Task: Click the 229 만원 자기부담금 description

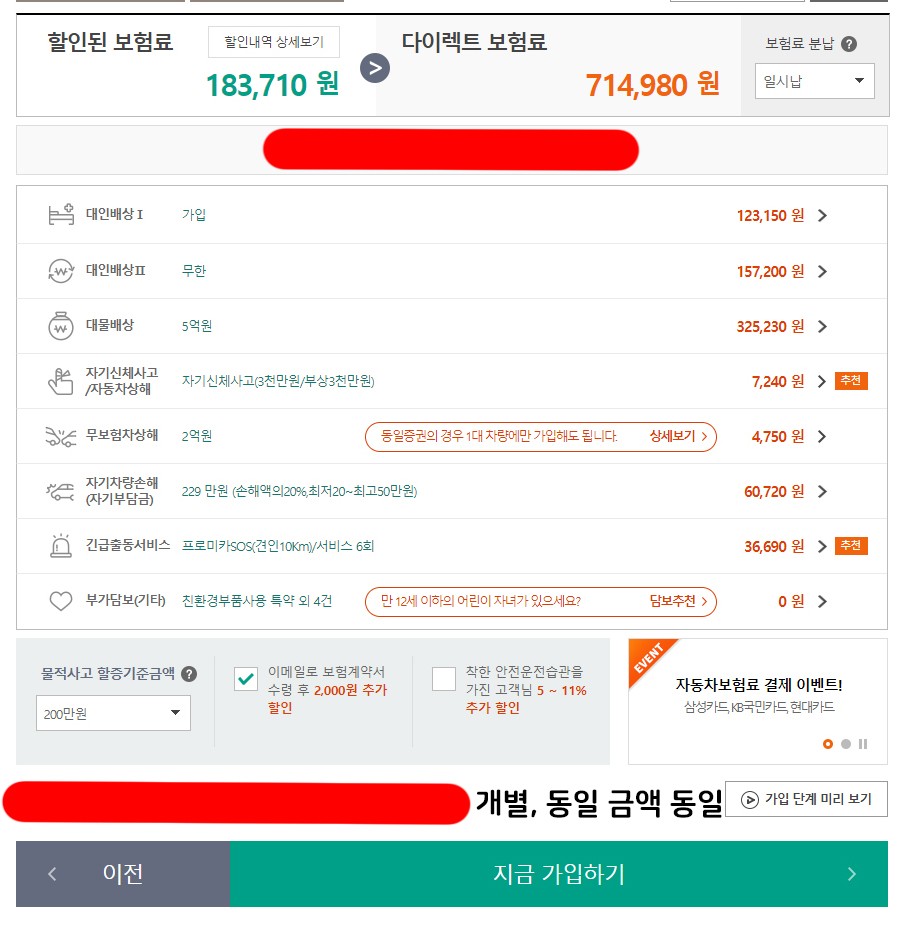Action: pos(299,491)
